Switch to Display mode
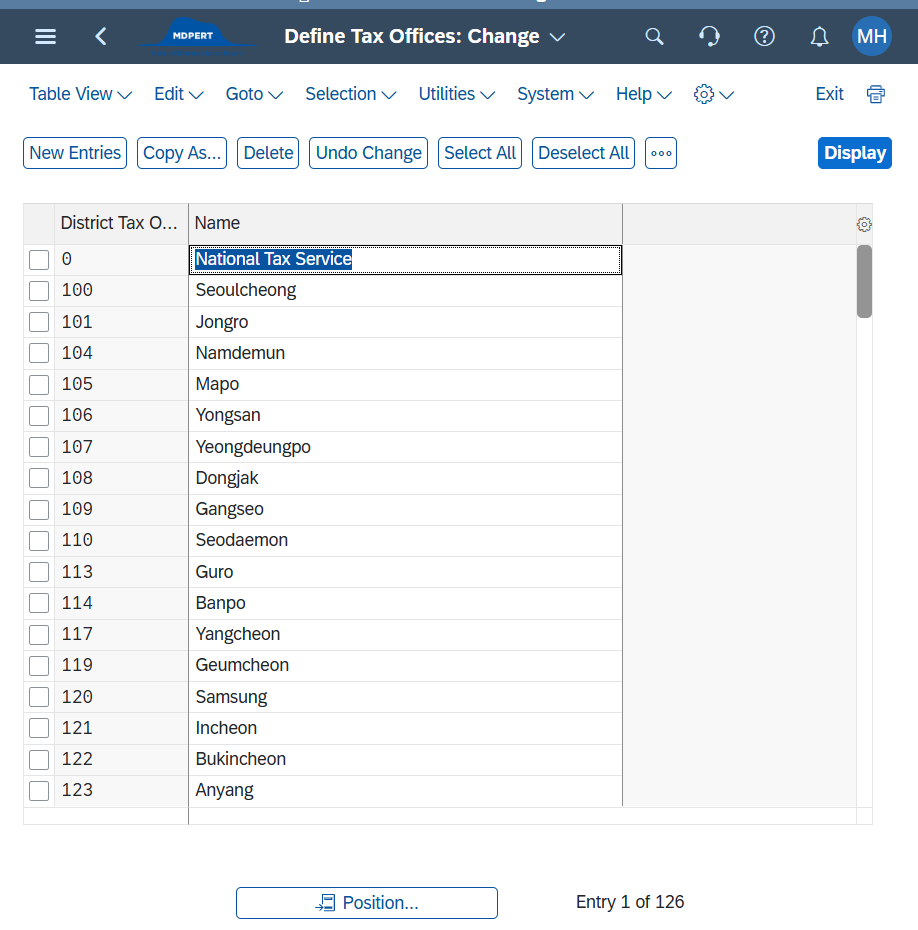 (x=855, y=153)
